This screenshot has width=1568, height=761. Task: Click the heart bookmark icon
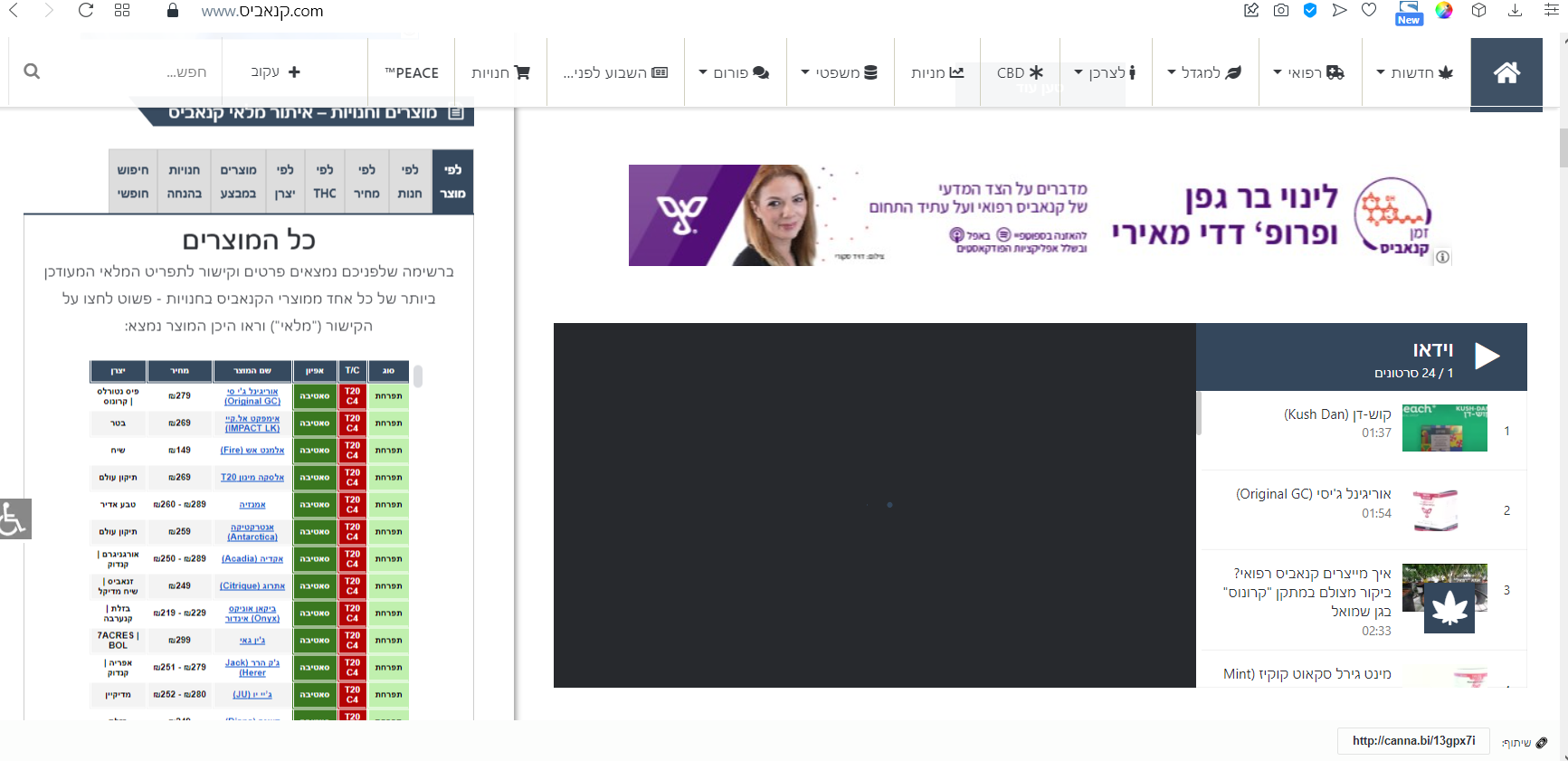click(x=1369, y=11)
